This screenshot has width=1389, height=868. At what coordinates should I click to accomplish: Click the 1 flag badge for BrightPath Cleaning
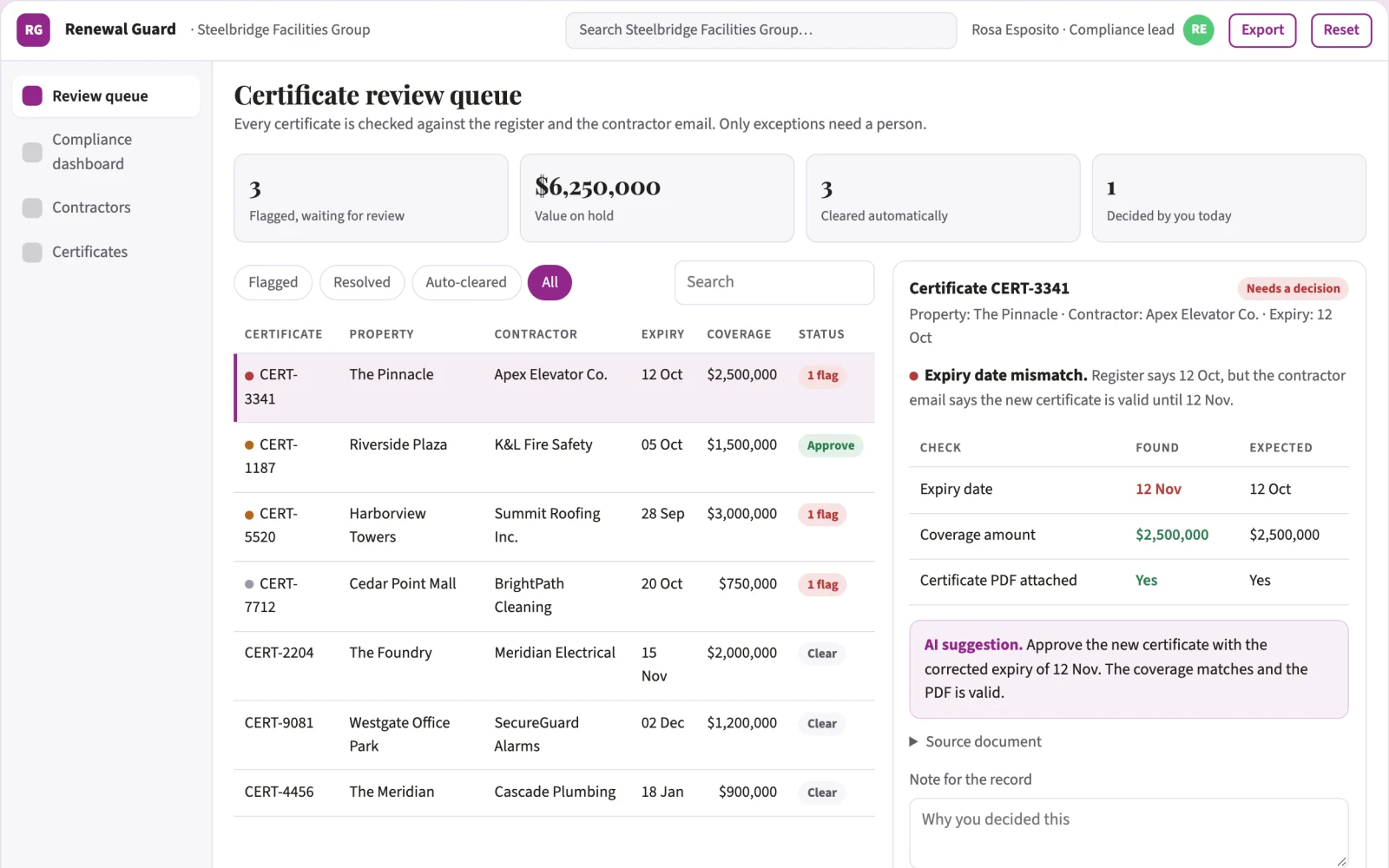(822, 584)
